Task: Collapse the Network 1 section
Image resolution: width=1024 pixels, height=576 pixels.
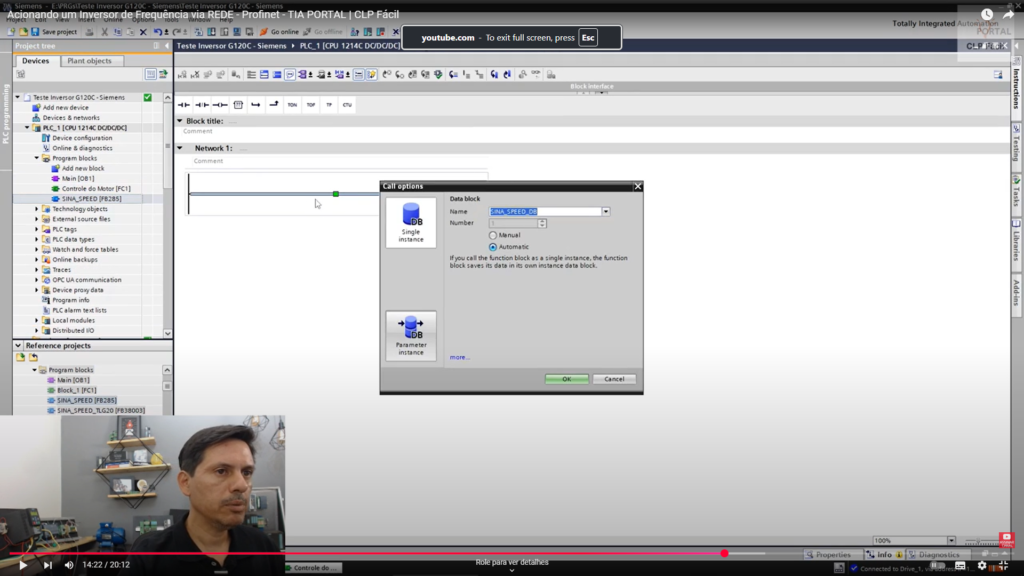Action: [180, 148]
